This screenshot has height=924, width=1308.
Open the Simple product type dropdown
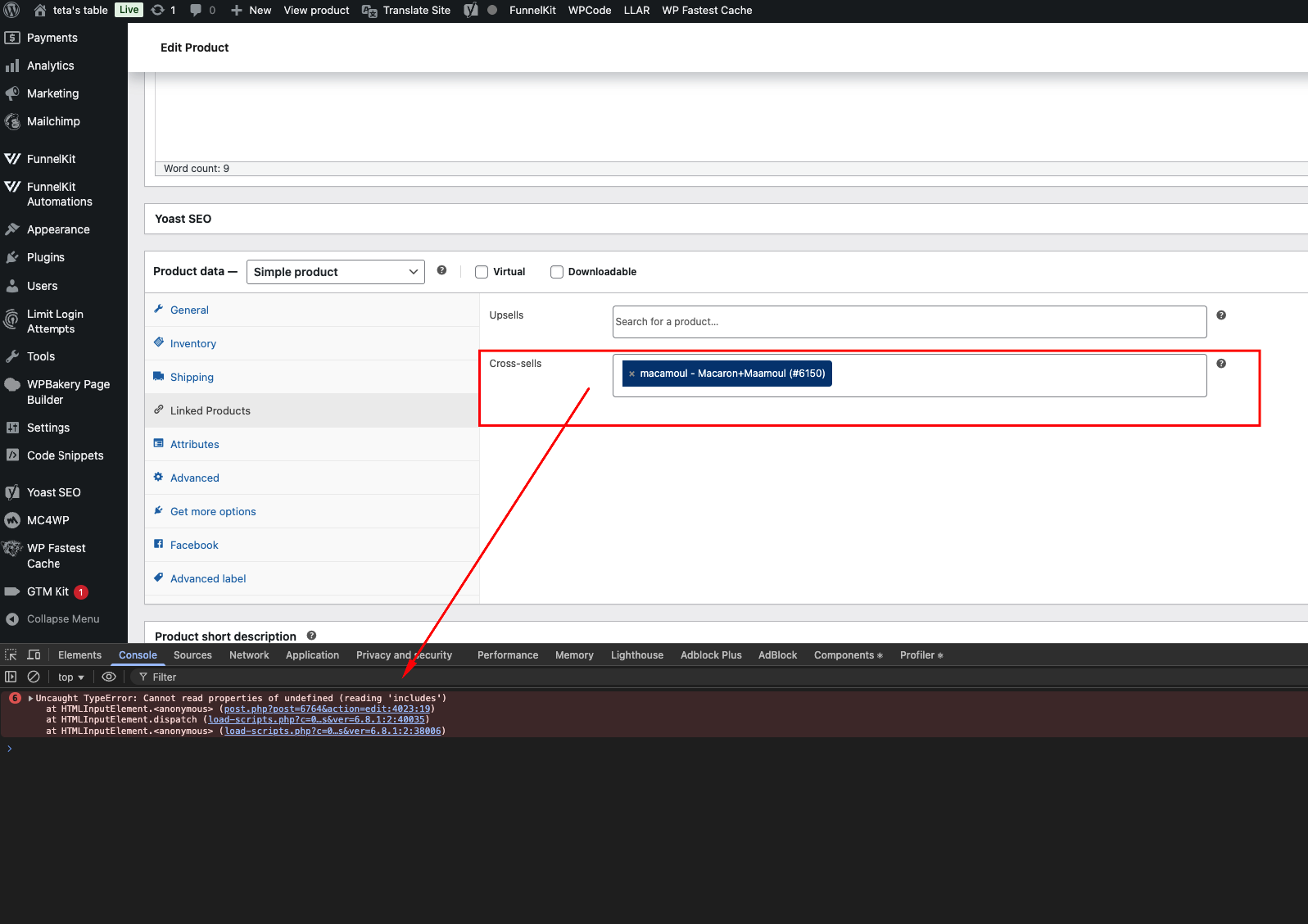(336, 272)
